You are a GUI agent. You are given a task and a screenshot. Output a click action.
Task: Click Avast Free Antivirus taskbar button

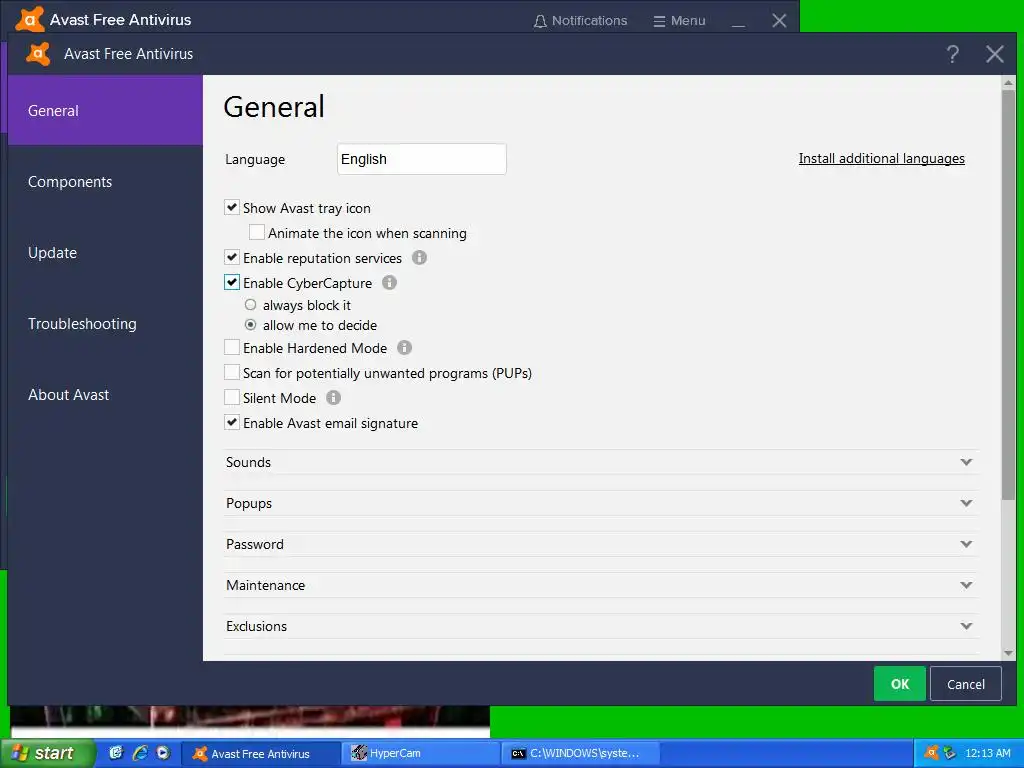tap(261, 753)
